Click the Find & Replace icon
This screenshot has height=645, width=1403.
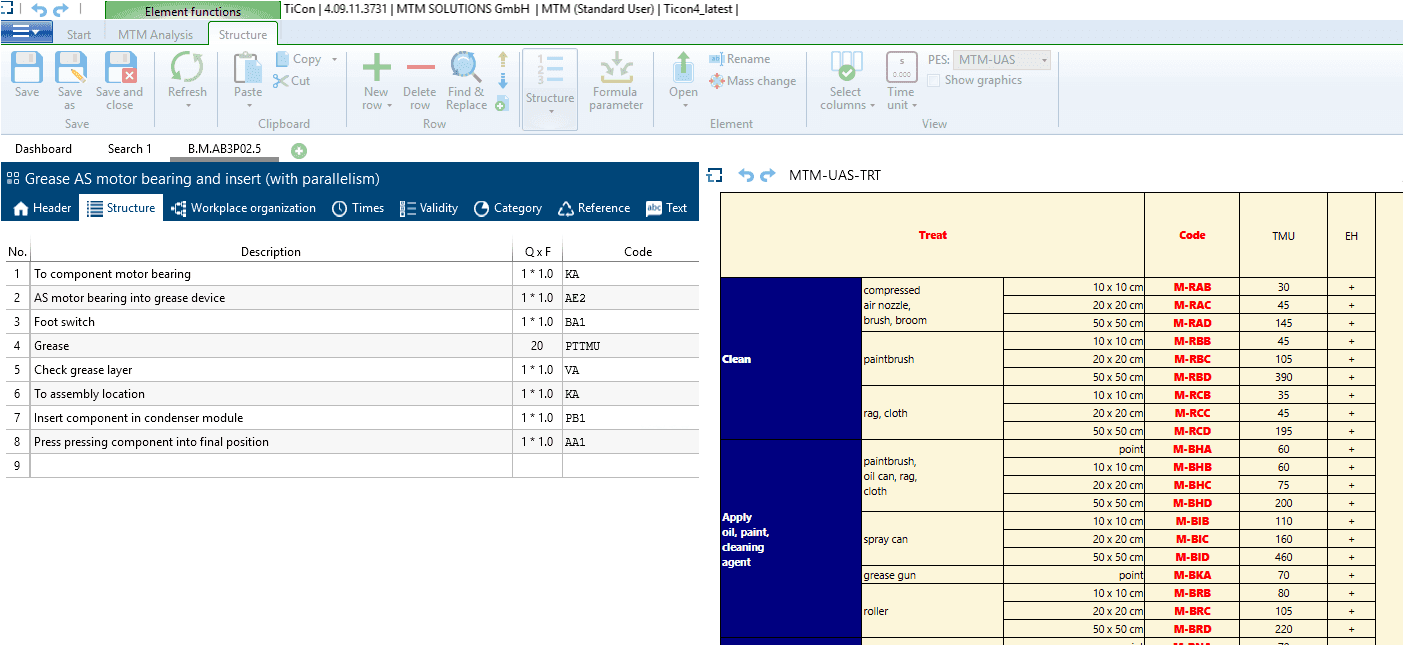click(466, 70)
